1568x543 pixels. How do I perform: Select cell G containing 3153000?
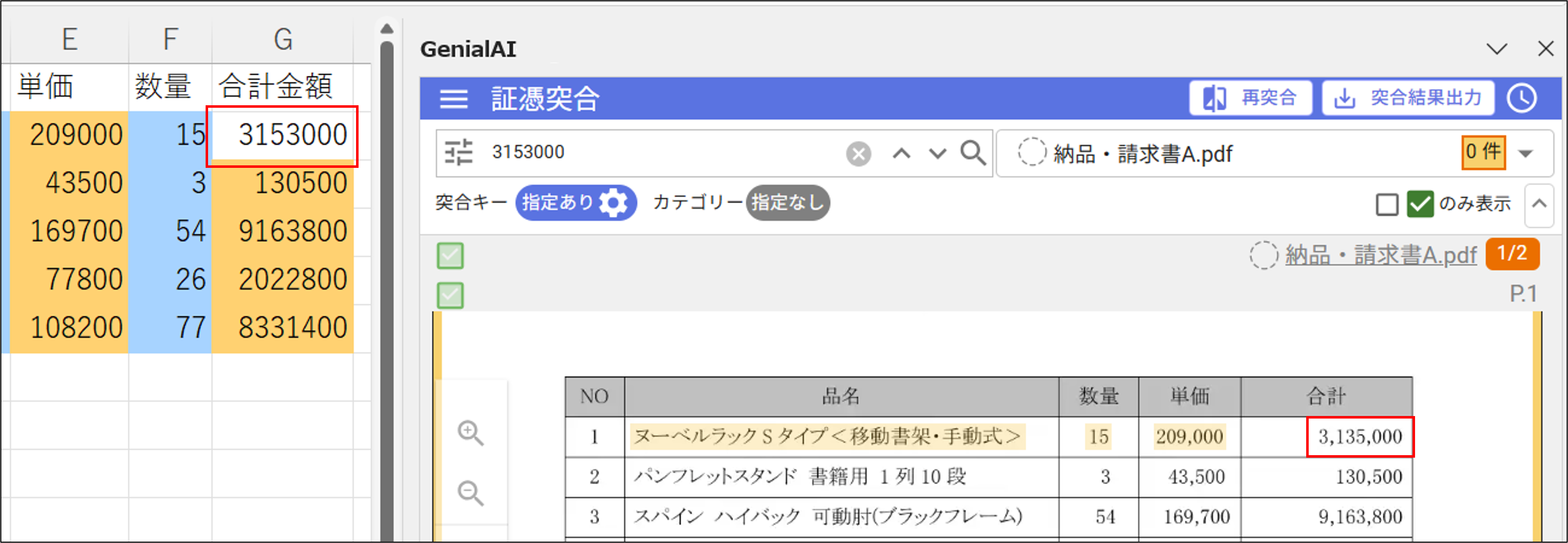click(x=282, y=135)
